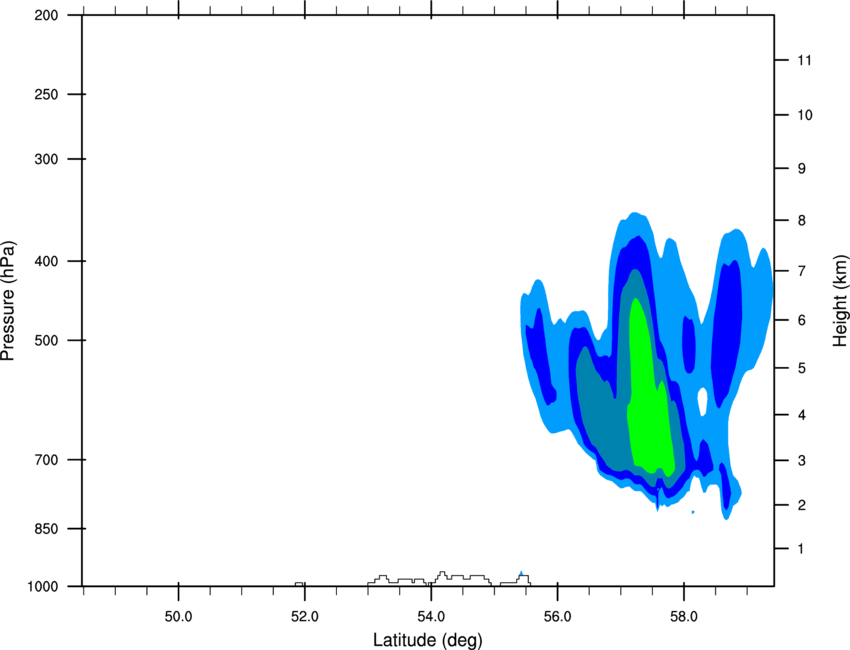
Task: Click the 11 km height label
Action: pos(805,60)
